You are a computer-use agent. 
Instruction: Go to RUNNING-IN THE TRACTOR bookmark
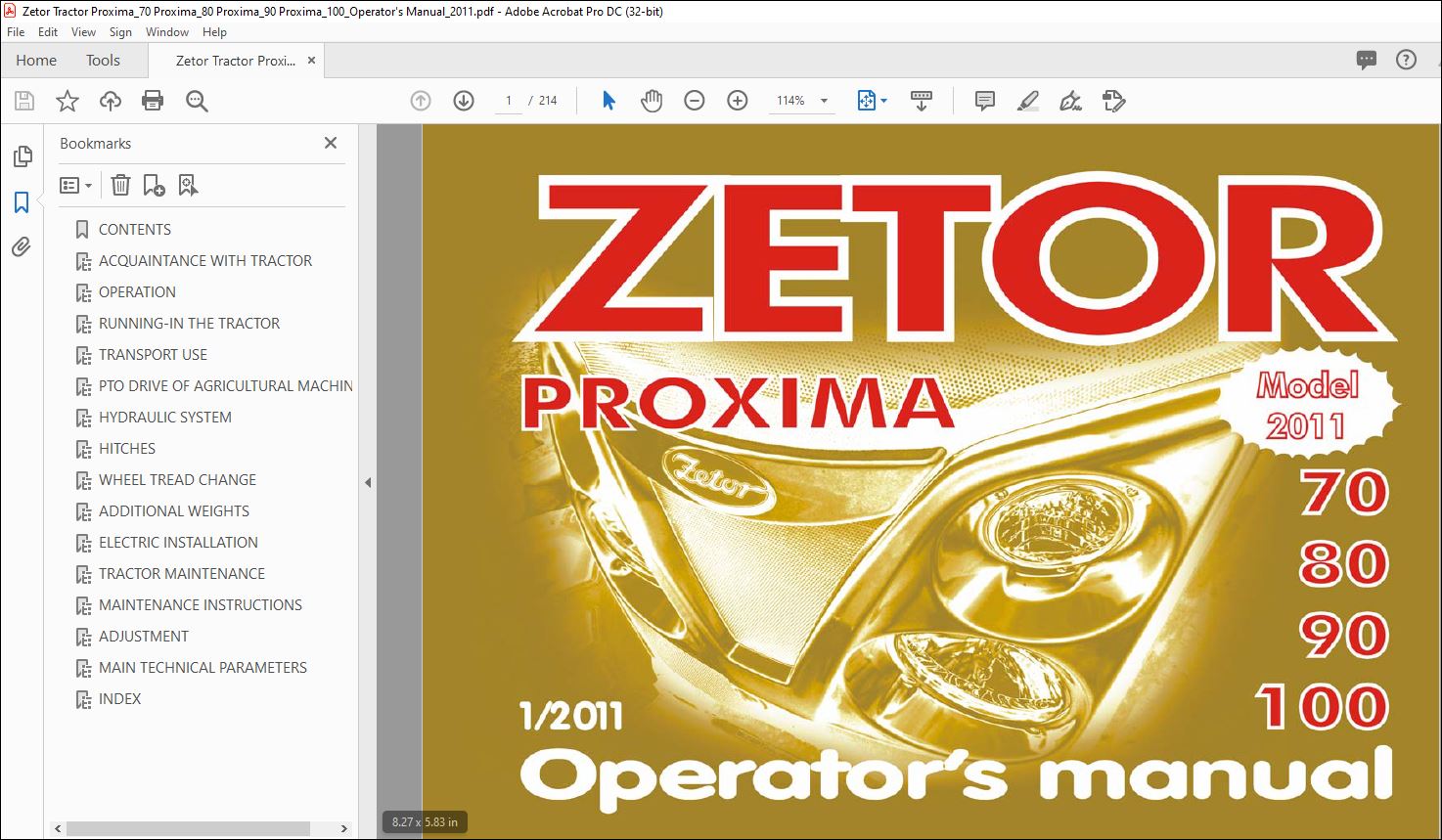[x=189, y=323]
